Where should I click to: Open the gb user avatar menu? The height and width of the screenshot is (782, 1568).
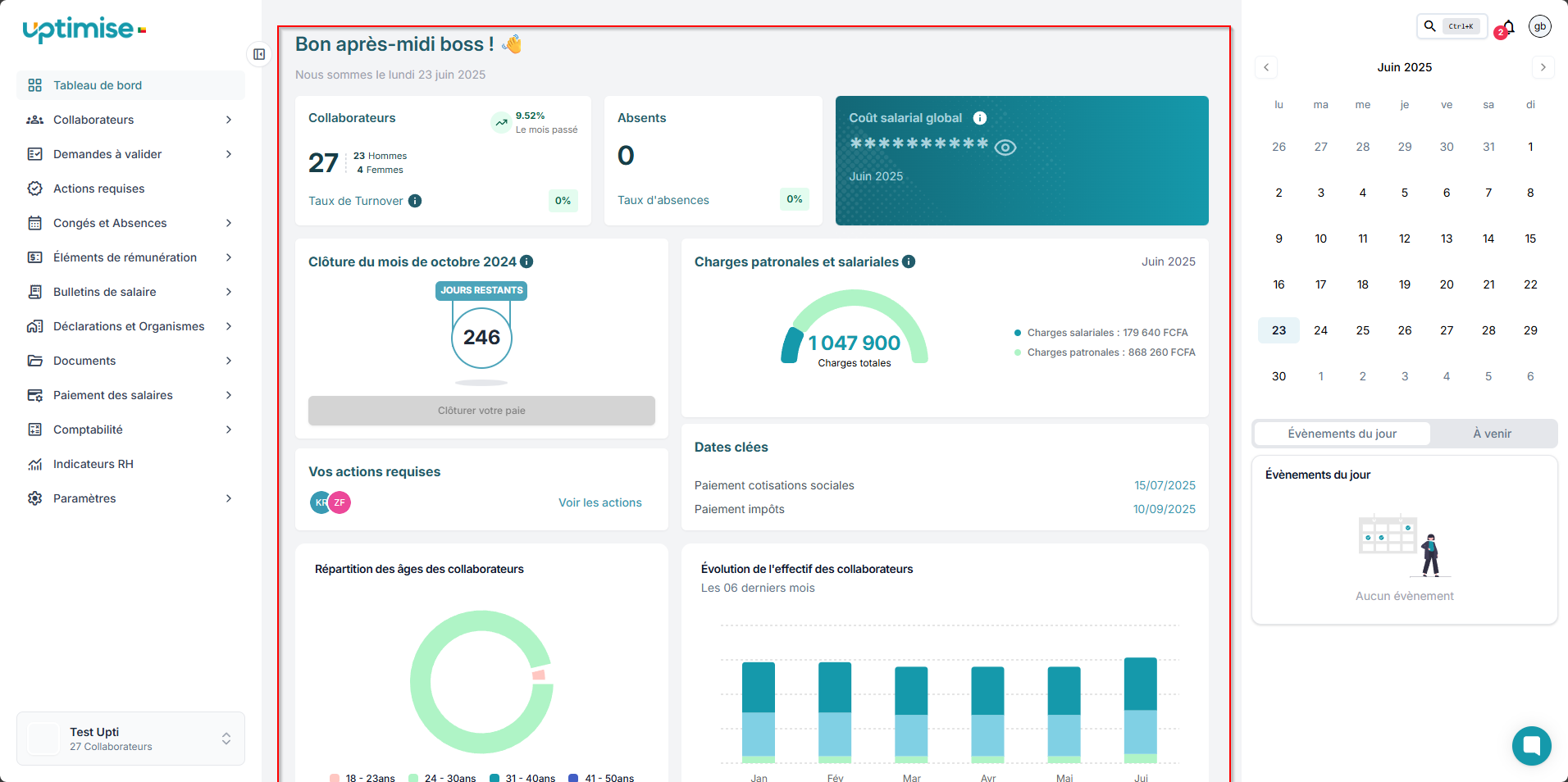(1540, 26)
